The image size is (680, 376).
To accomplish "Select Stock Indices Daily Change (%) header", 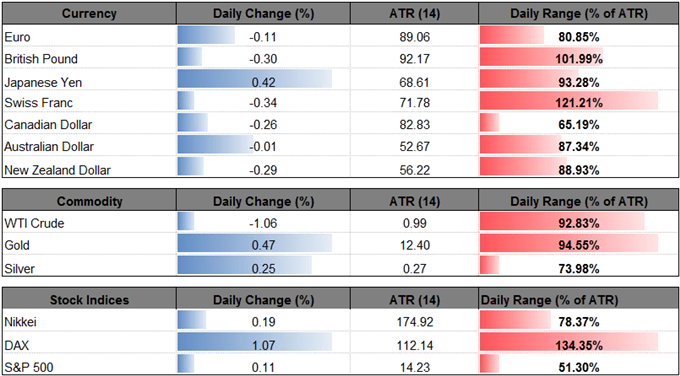I will pyautogui.click(x=263, y=300).
